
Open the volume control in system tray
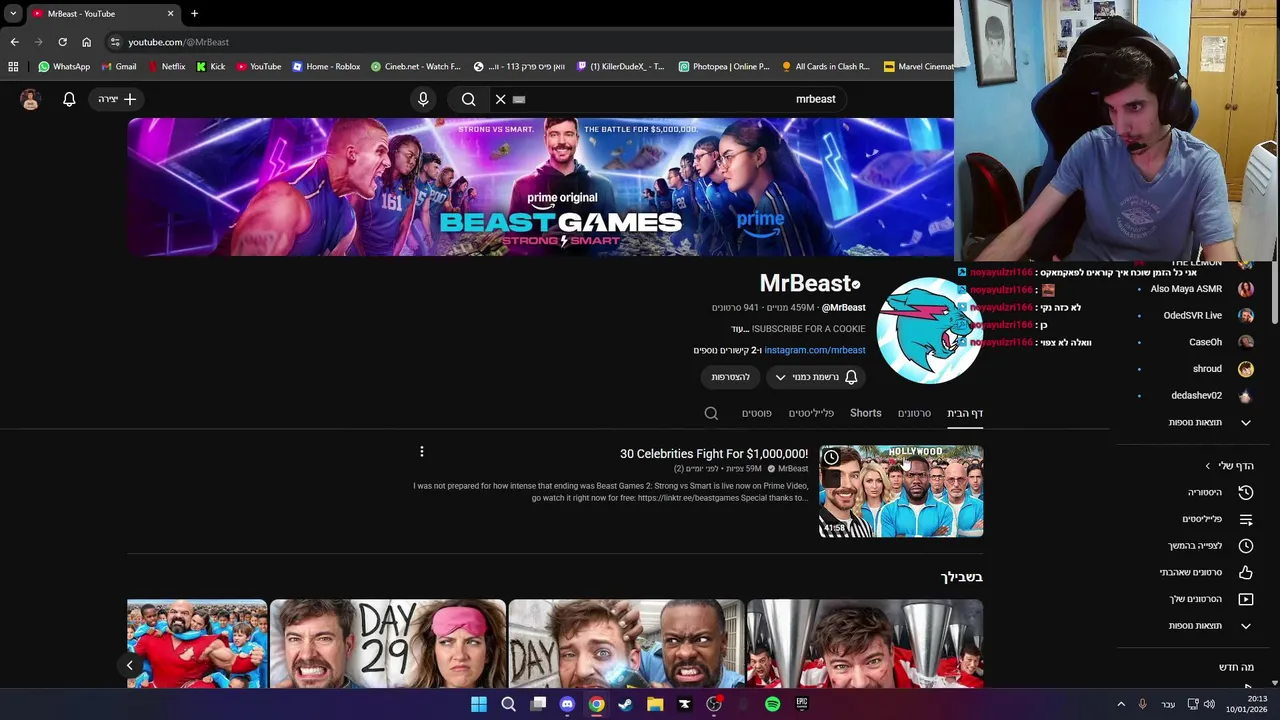click(1209, 704)
